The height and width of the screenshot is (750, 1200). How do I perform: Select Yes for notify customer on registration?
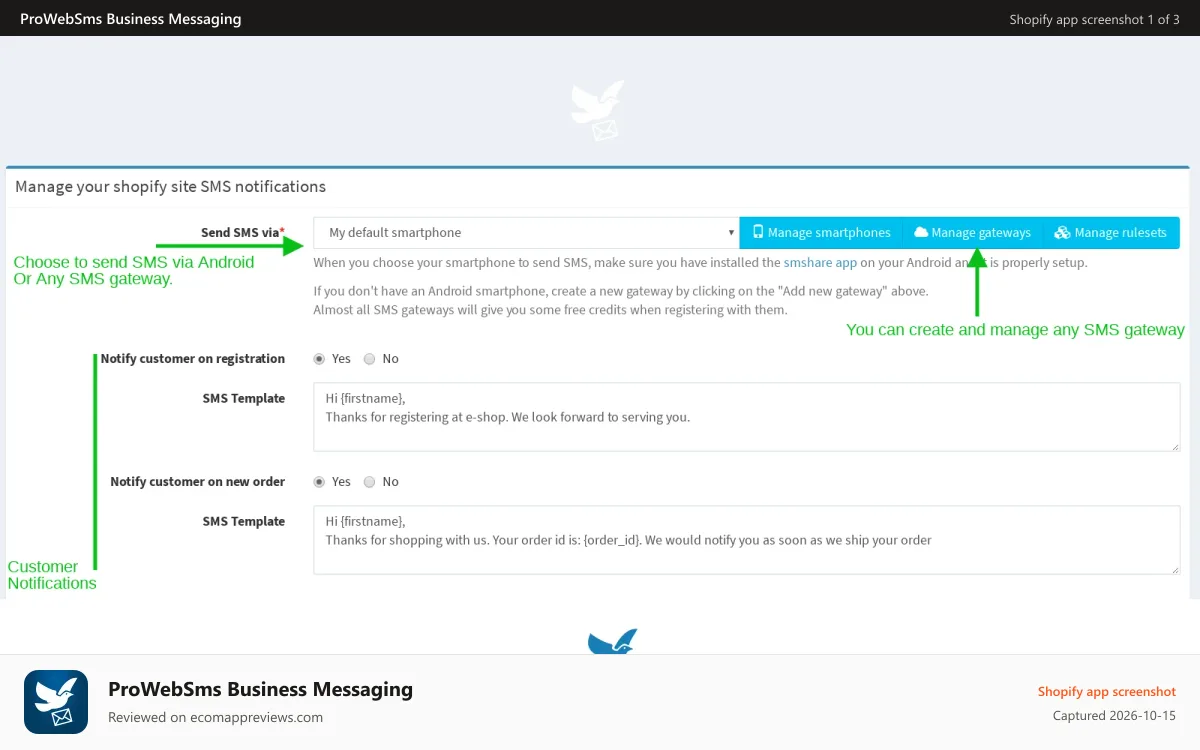click(x=320, y=359)
